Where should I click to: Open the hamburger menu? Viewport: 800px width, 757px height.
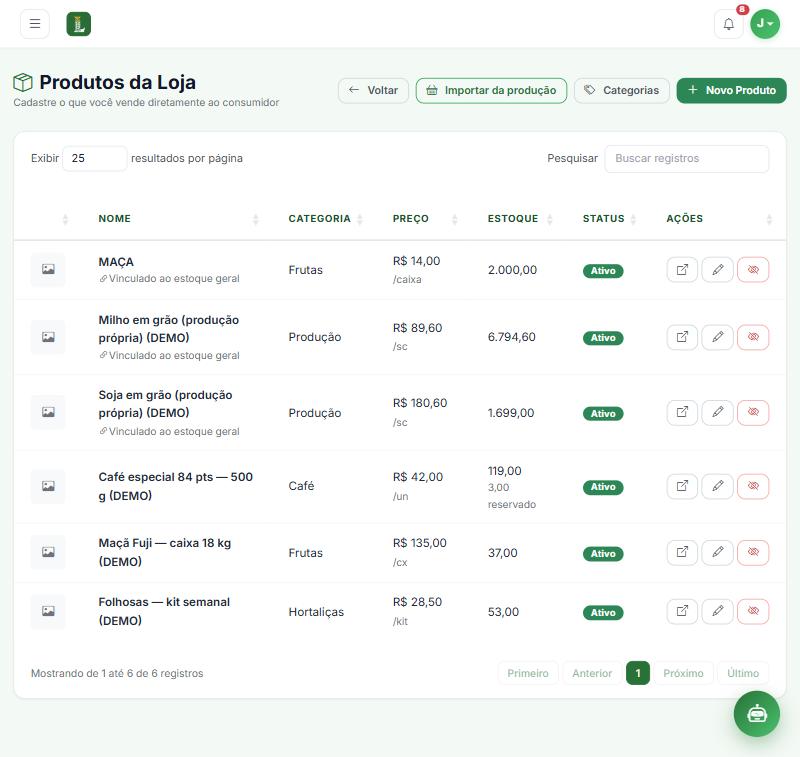click(x=35, y=23)
